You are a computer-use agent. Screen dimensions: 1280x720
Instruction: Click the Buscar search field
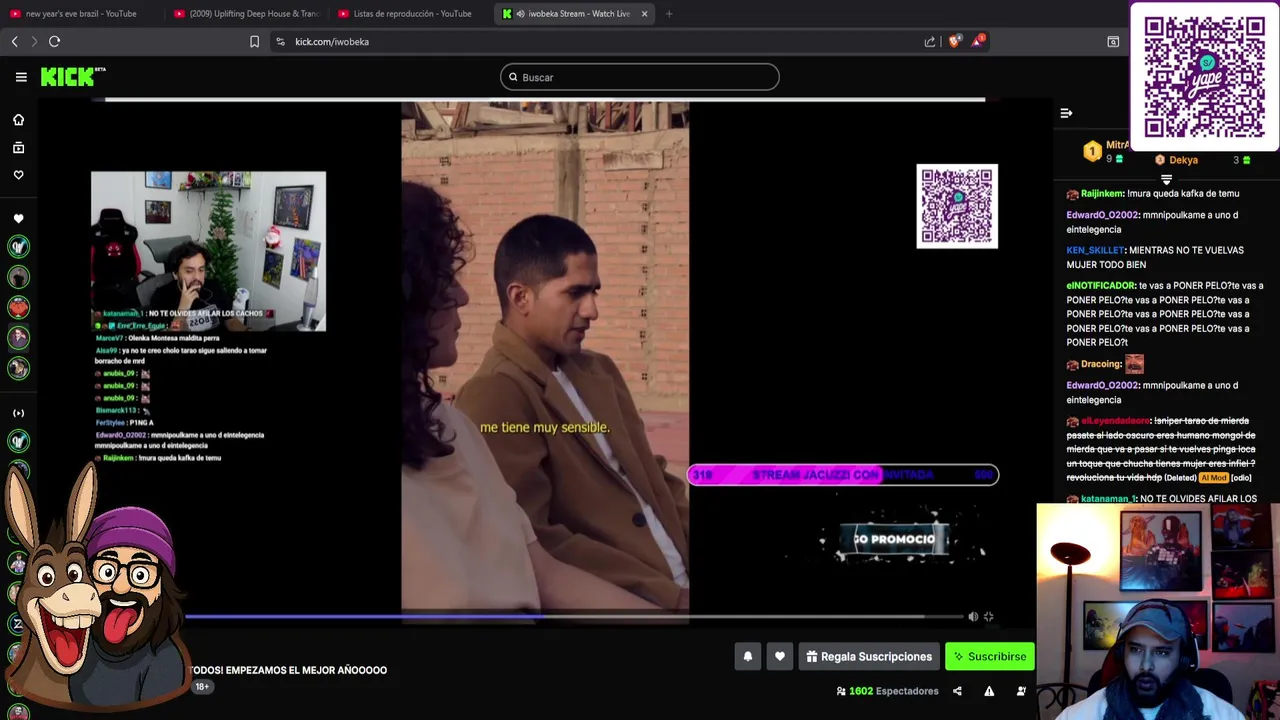640,77
